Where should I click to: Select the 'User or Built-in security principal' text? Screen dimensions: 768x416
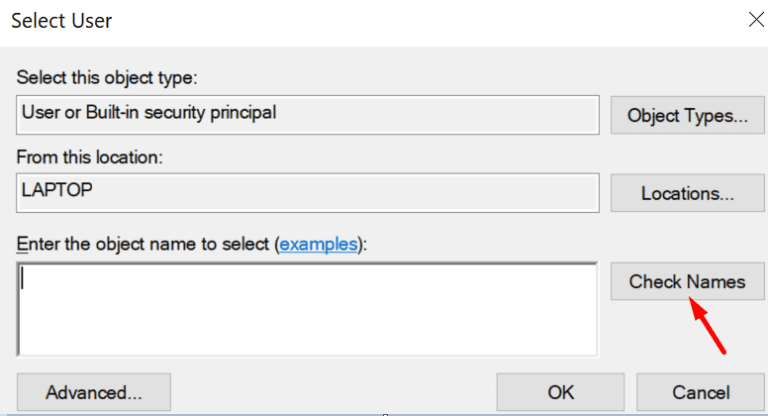(x=149, y=113)
